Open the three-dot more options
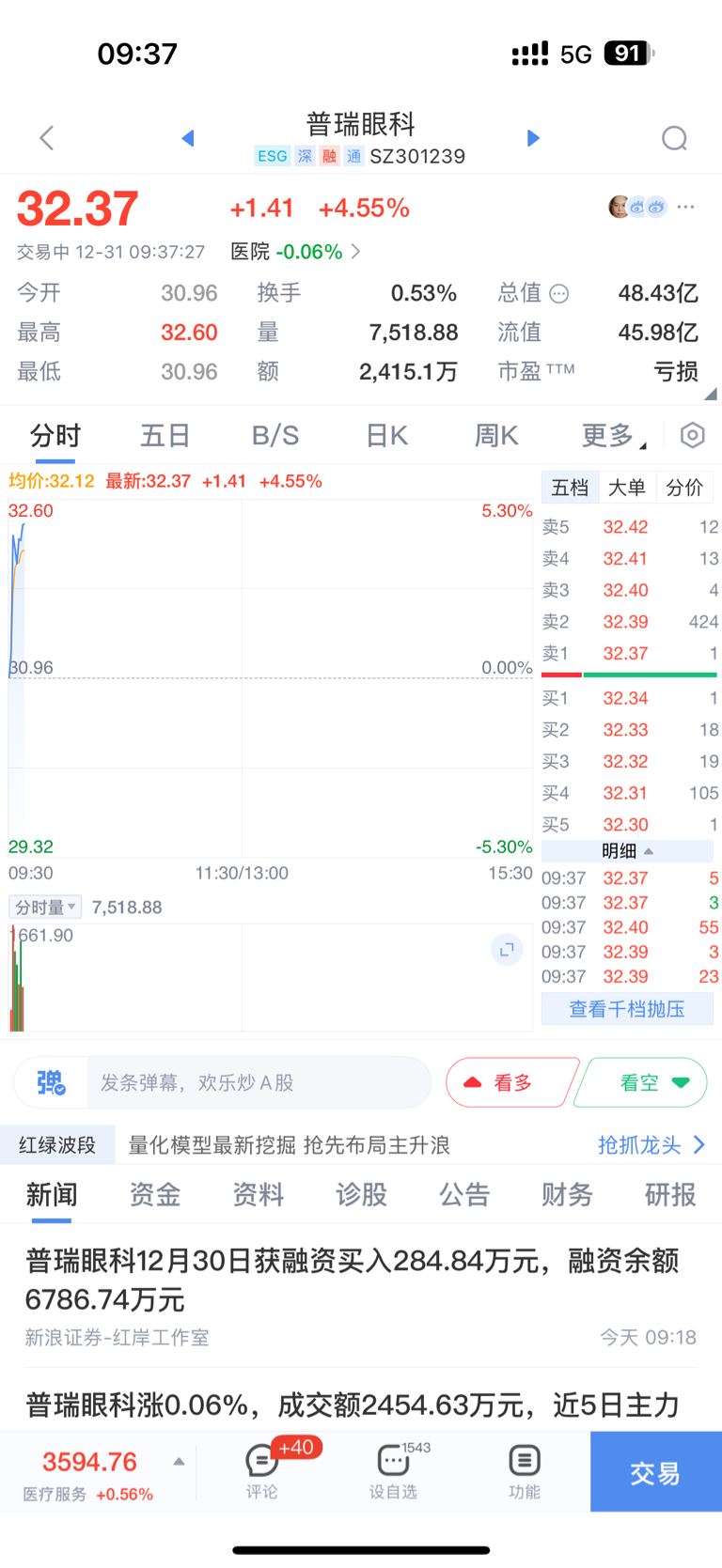722x1568 pixels. pyautogui.click(x=686, y=207)
